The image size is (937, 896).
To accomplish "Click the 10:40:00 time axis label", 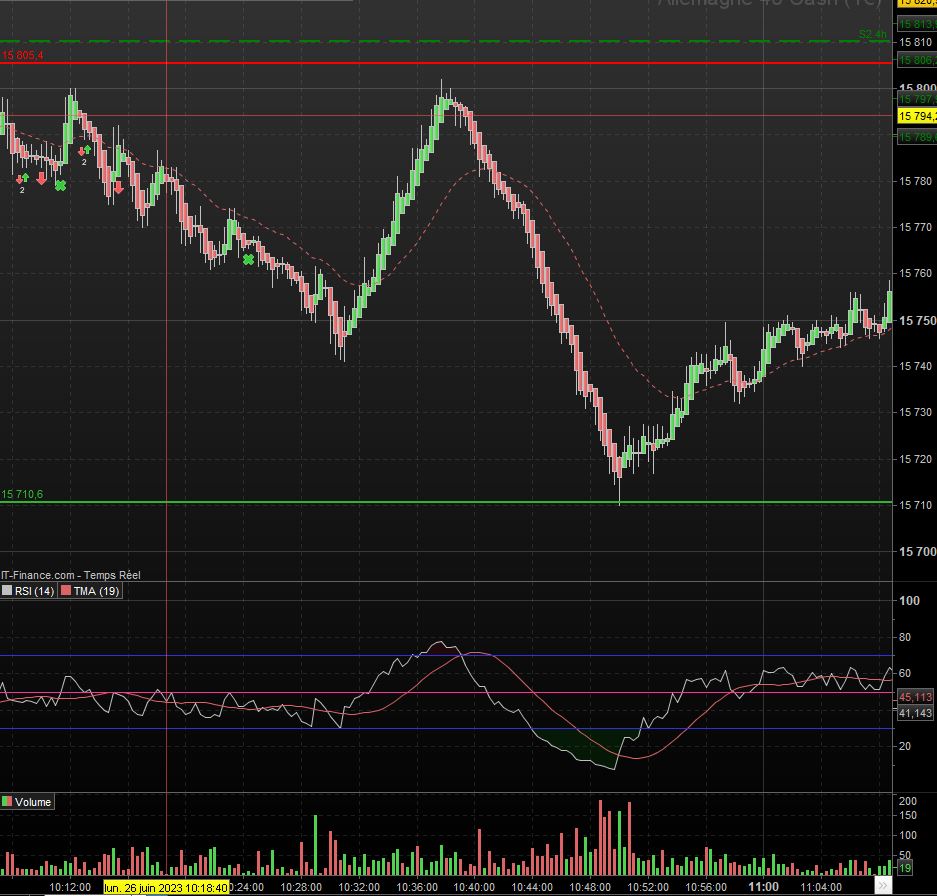I will [x=474, y=887].
